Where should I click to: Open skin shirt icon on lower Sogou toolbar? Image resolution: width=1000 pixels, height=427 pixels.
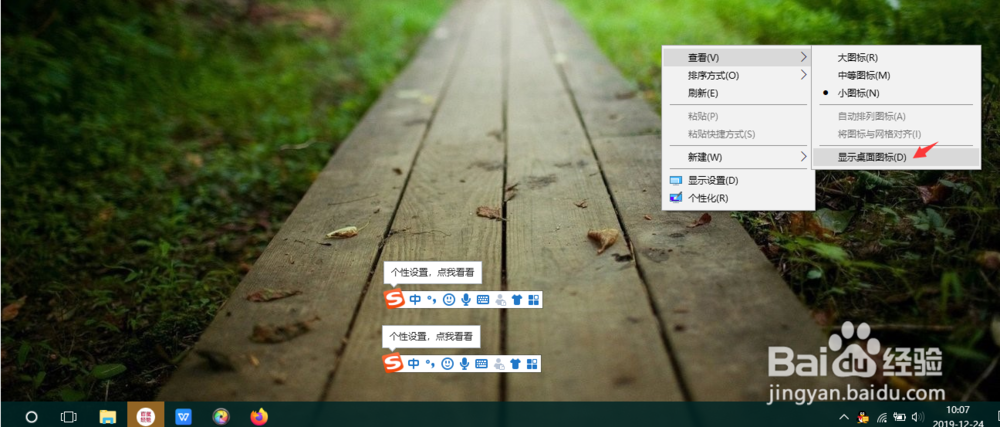pyautogui.click(x=515, y=363)
